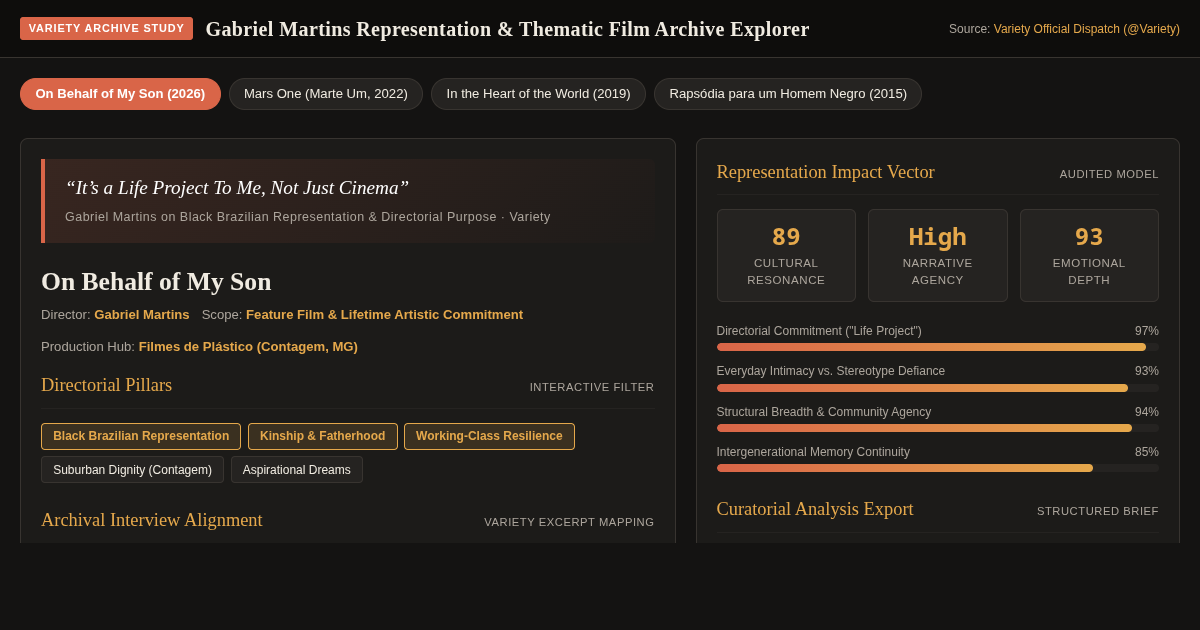This screenshot has height=630, width=1200.
Task: Click the 85% Intergenerational Memory value
Action: tap(1146, 452)
